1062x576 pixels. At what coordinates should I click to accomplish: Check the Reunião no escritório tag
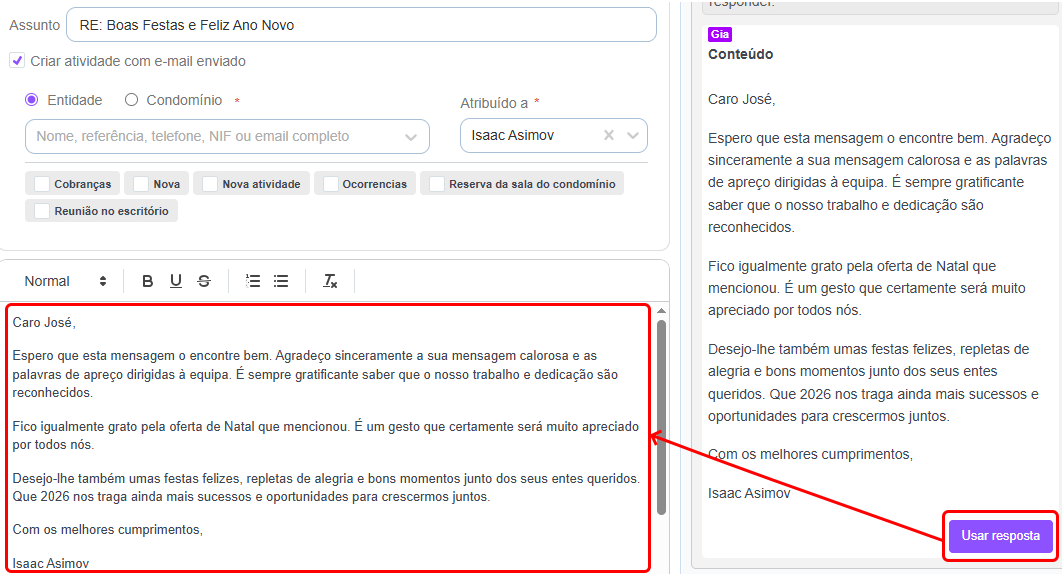[42, 211]
